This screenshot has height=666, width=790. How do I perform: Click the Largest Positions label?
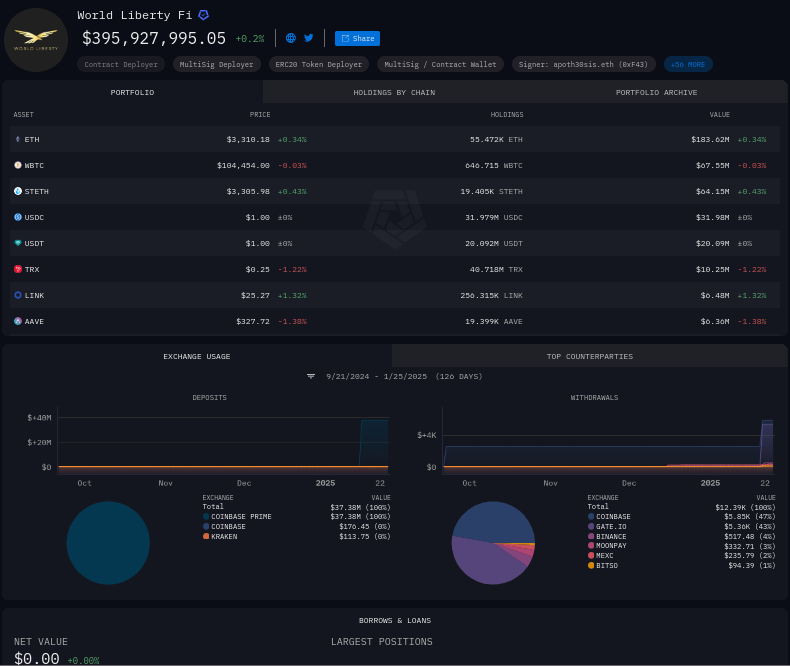(381, 642)
